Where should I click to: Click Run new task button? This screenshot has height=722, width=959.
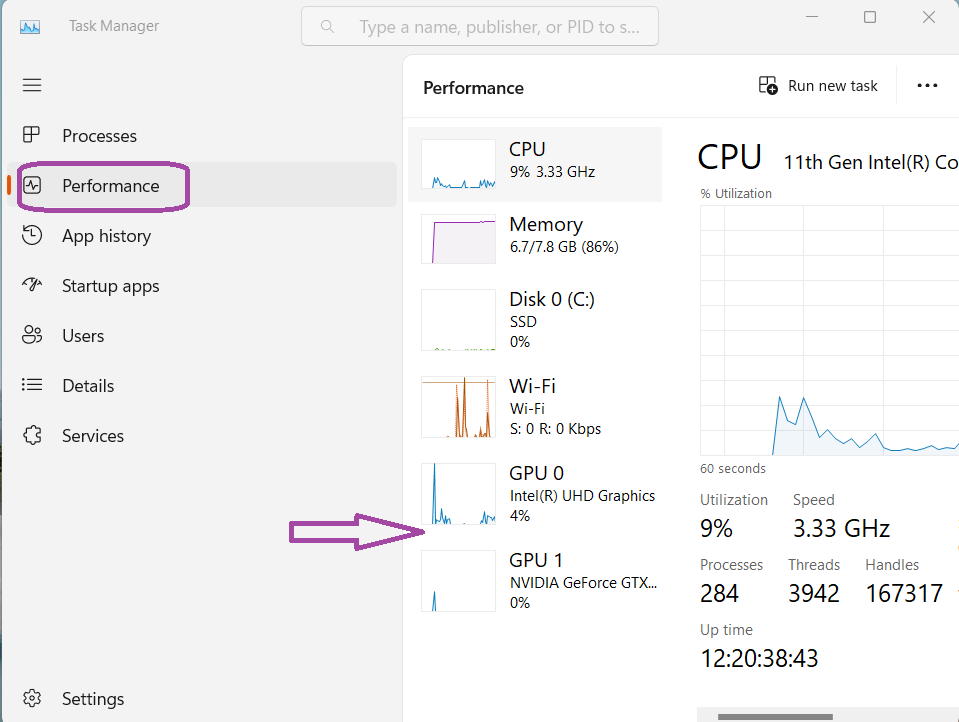pyautogui.click(x=818, y=86)
